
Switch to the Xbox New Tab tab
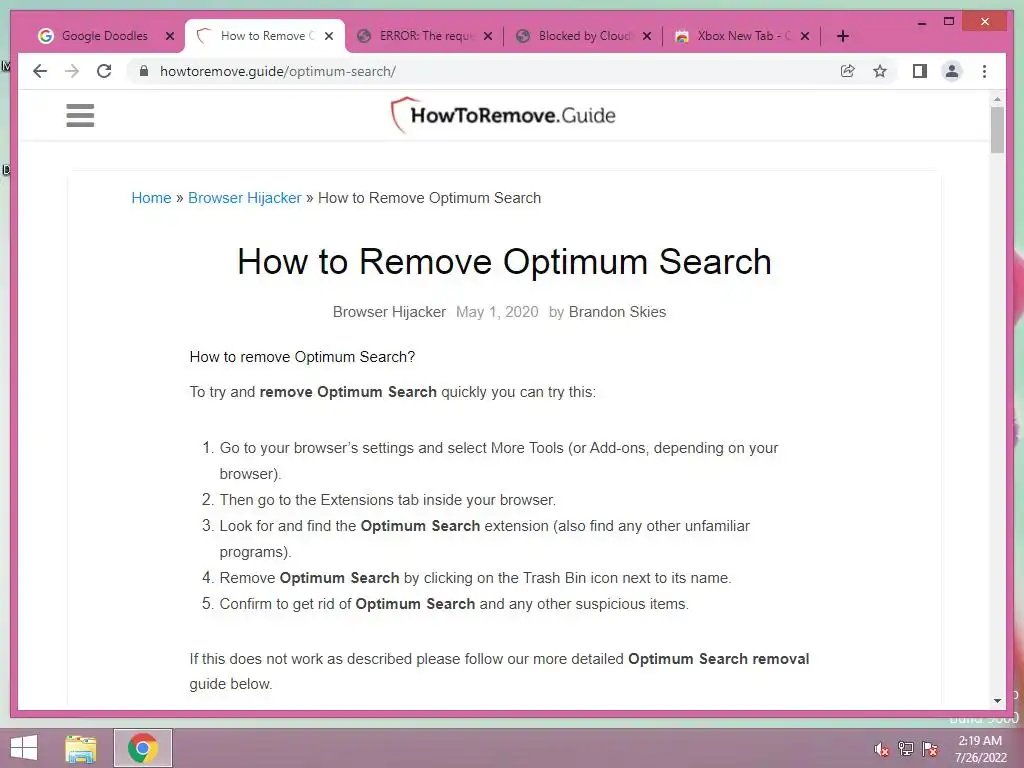tap(742, 36)
